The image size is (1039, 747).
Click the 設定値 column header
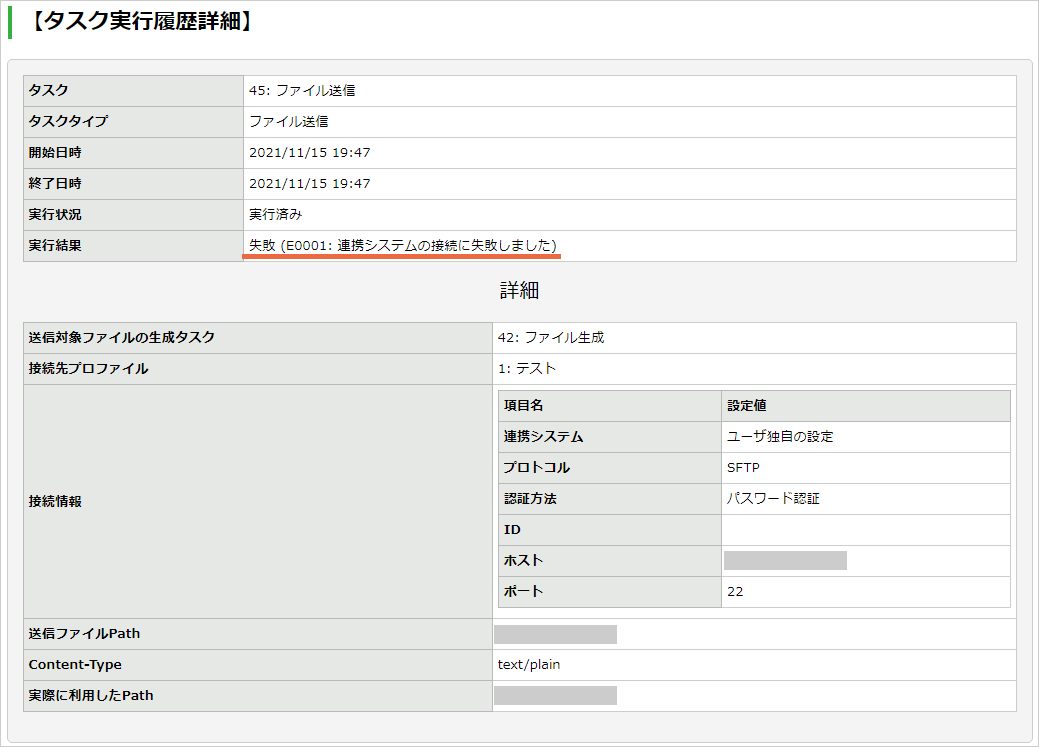coord(866,406)
